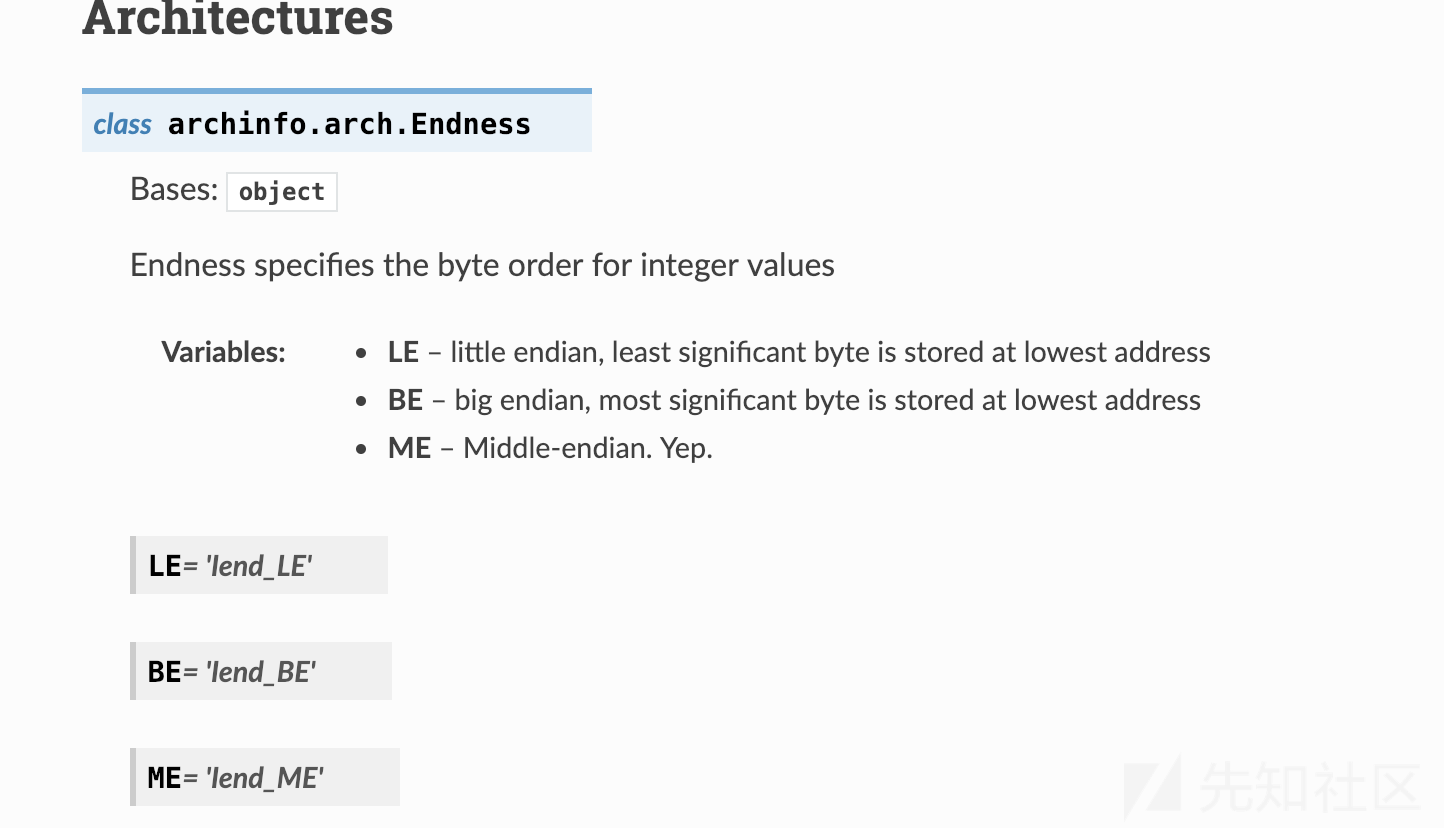
Task: Click the little endian description text
Action: coord(830,352)
